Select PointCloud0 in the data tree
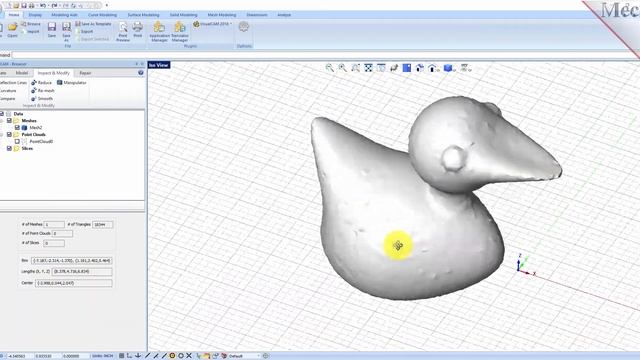Screen dimensions: 640x360 41,142
